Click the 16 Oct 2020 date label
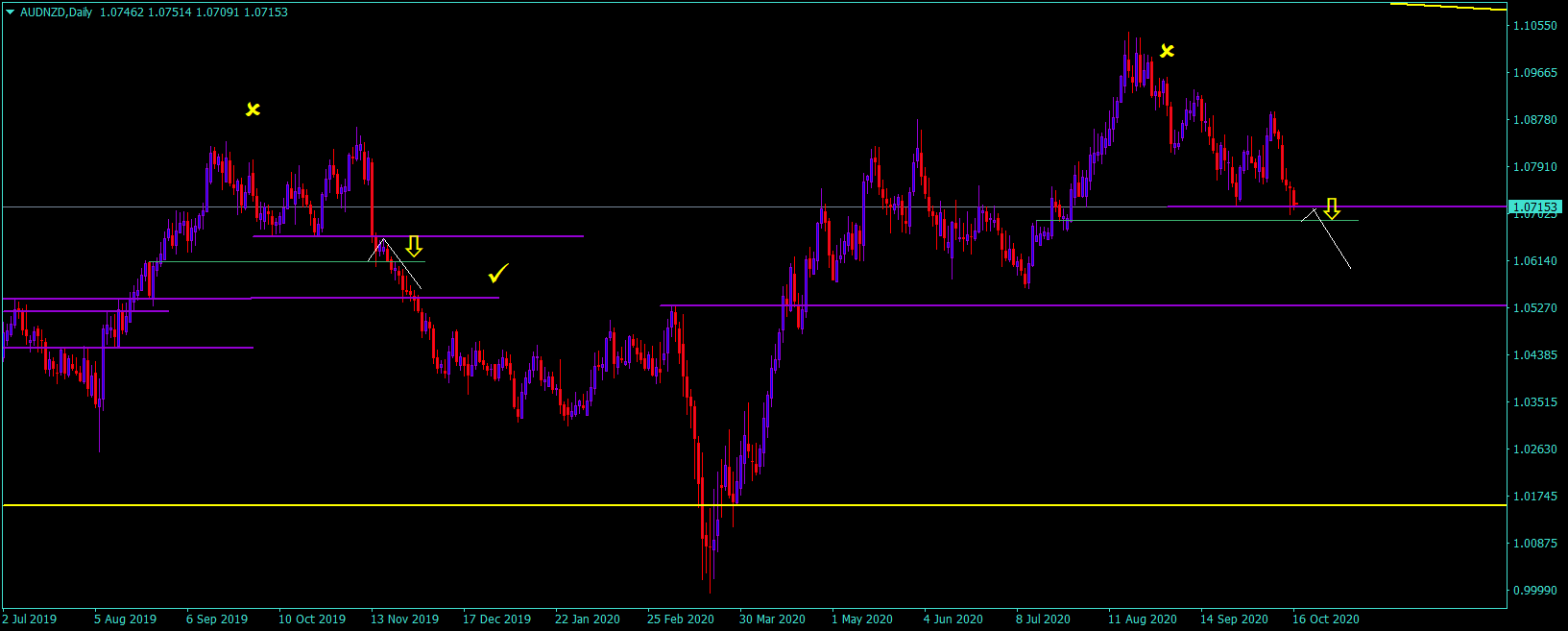The image size is (1568, 631). pos(1326,619)
